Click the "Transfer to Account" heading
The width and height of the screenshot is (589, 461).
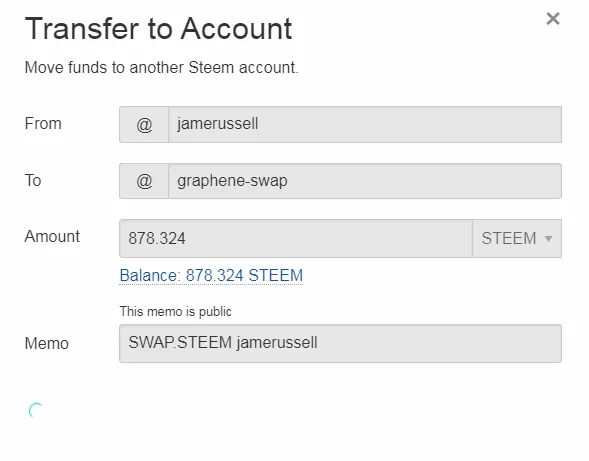point(158,29)
